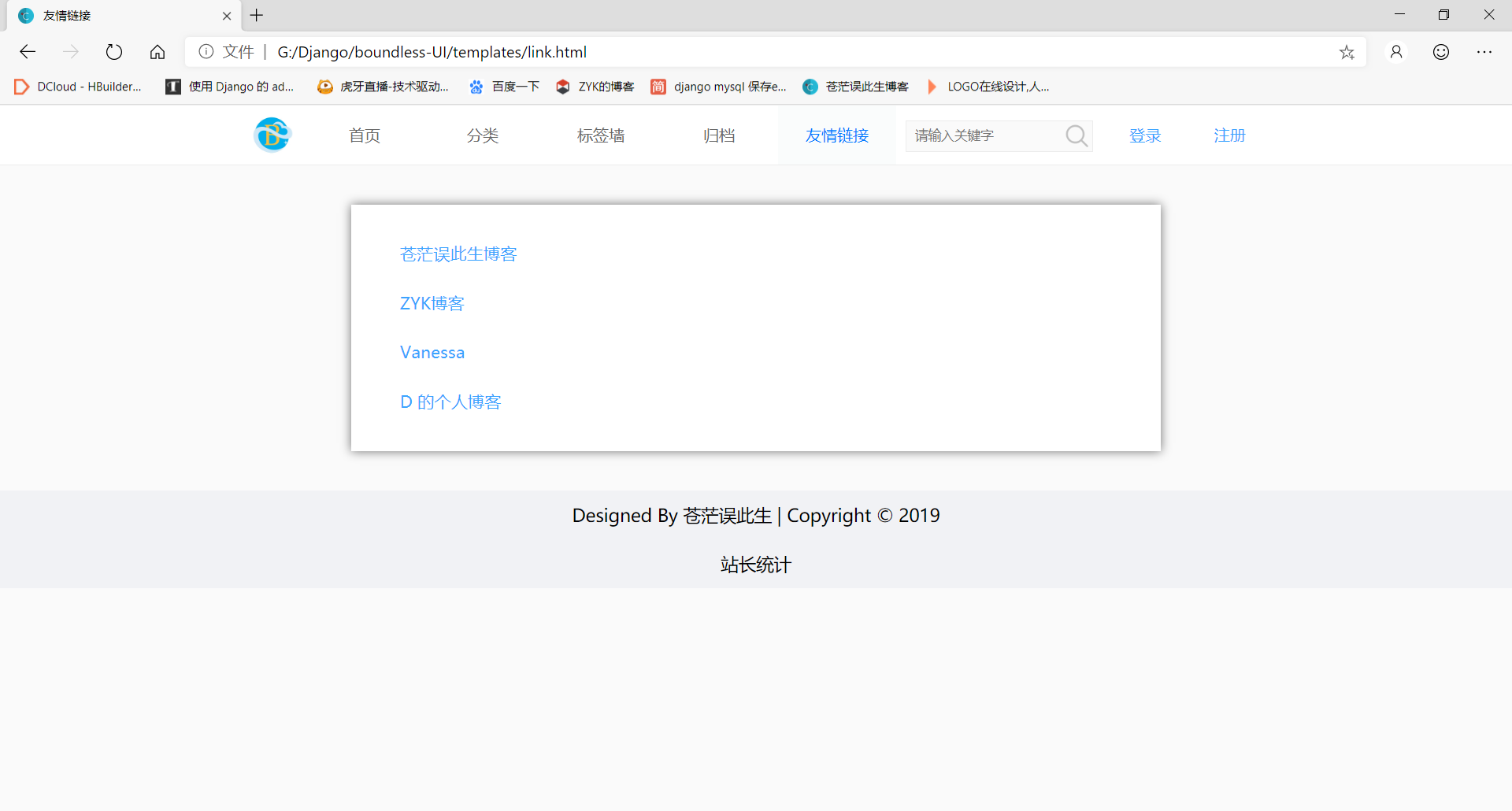Open the 首页 navigation item
1512x811 pixels.
365,135
